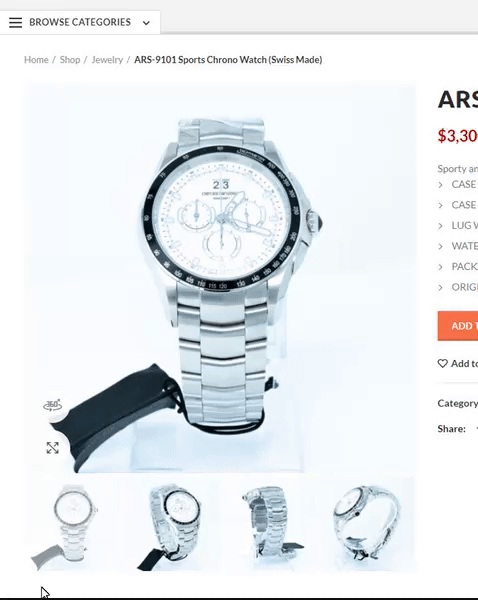This screenshot has width=478, height=600.
Task: Open the Shop breadcrumb link
Action: [70, 60]
